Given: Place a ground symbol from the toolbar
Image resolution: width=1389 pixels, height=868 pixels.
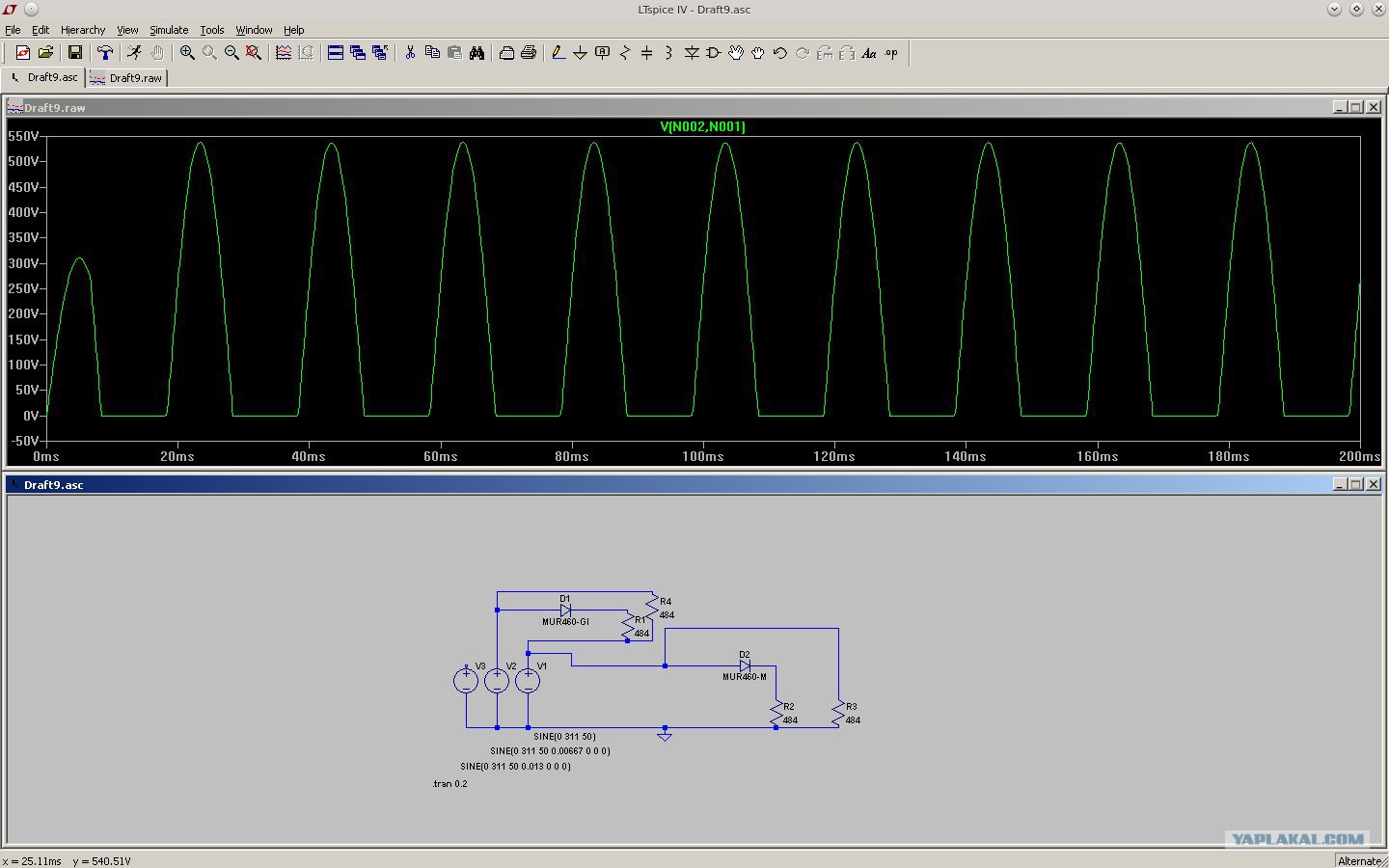Looking at the screenshot, I should click(x=580, y=53).
